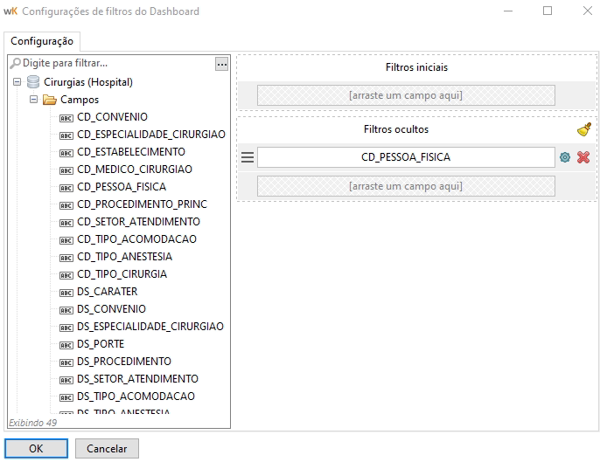The width and height of the screenshot is (602, 467).
Task: Select field DS_TIPO_ACOMODACAO
Action: click(136, 396)
